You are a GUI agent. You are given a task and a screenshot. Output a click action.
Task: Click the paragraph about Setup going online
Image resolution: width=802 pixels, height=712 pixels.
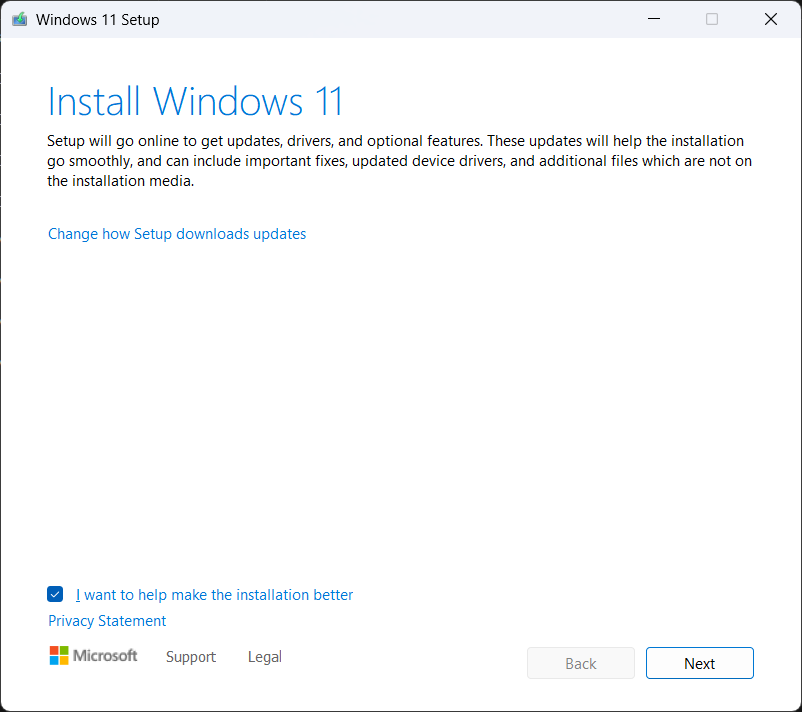point(399,161)
